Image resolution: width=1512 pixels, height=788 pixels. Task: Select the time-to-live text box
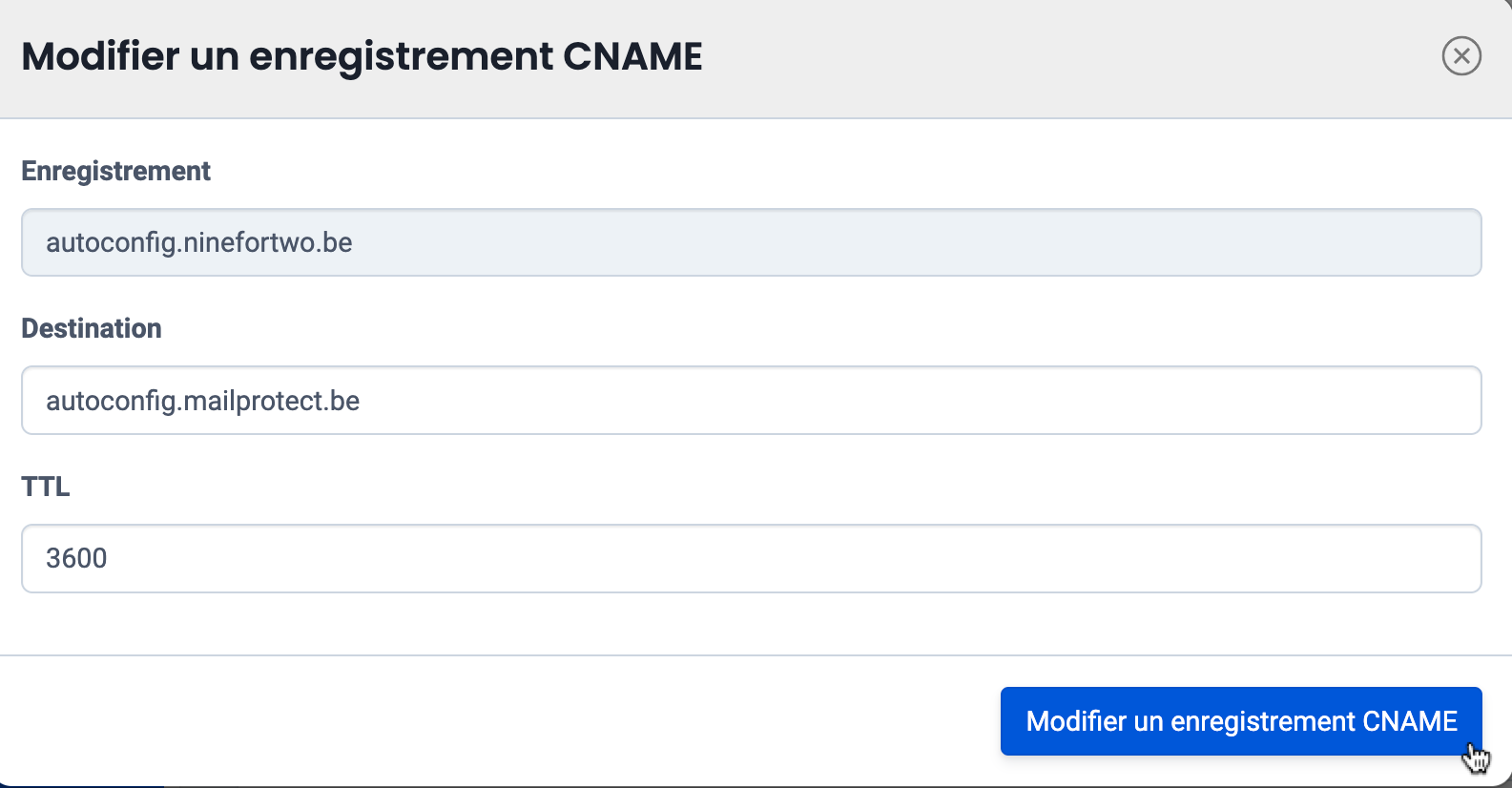(751, 558)
